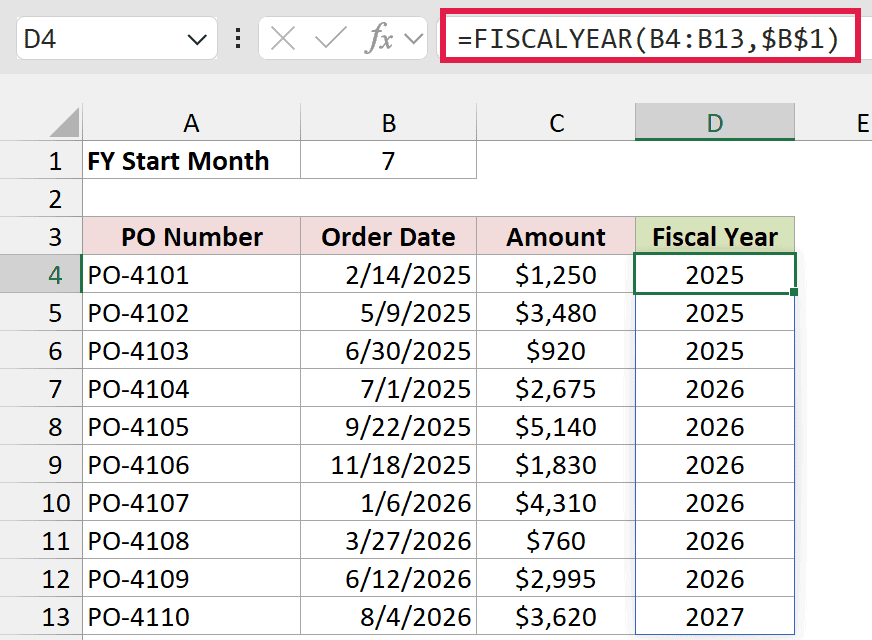Click date cell 2/14/2025
This screenshot has width=872, height=640.
(389, 274)
